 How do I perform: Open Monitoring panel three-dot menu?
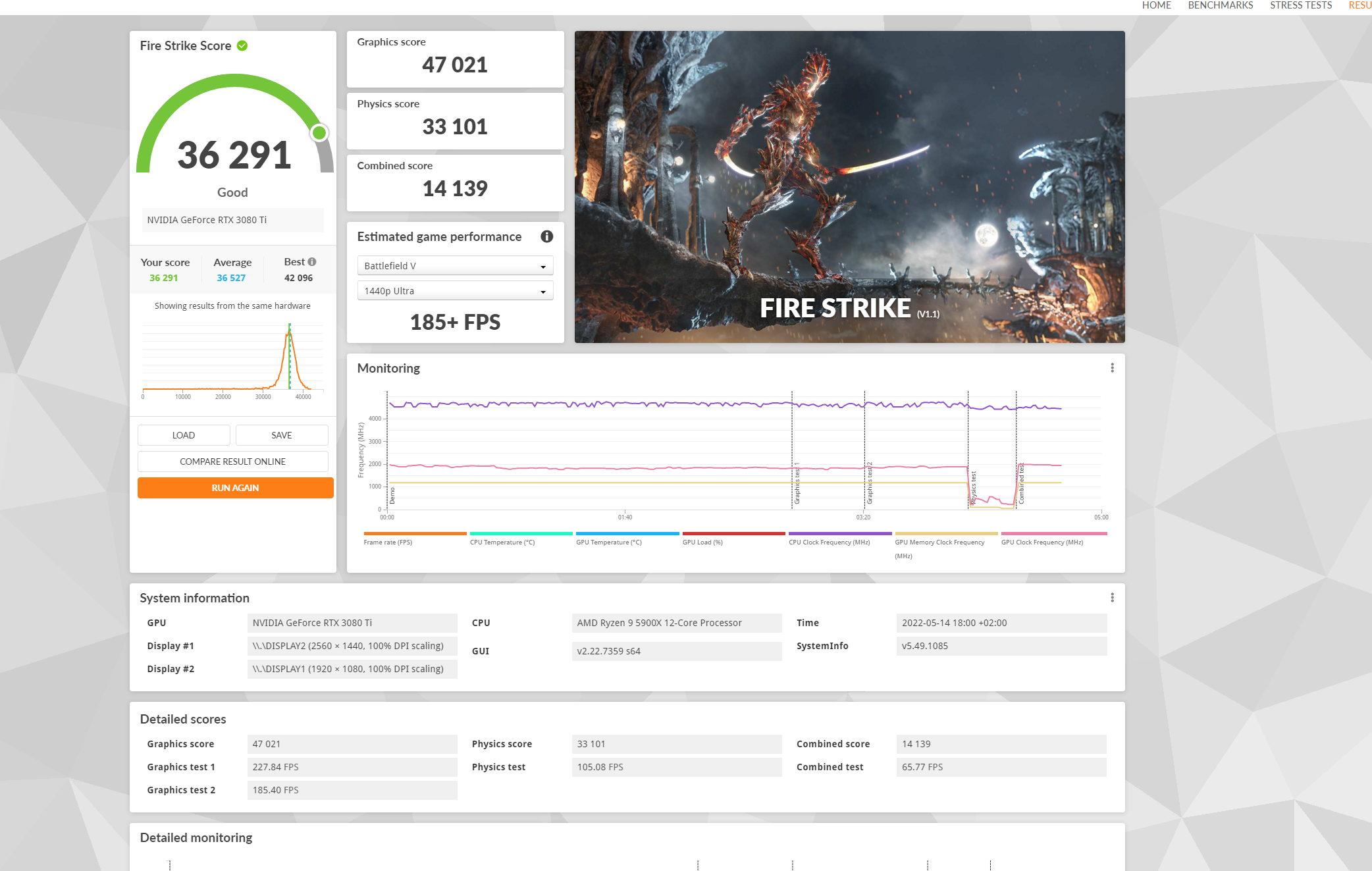tap(1112, 368)
